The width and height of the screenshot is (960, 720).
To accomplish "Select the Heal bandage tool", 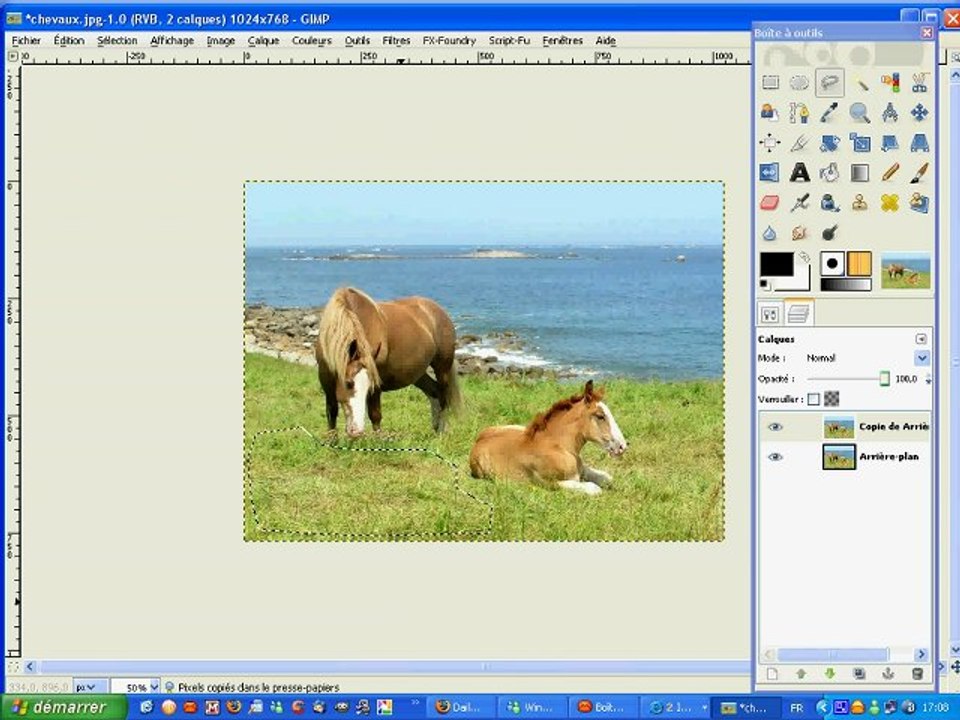I will tap(890, 203).
